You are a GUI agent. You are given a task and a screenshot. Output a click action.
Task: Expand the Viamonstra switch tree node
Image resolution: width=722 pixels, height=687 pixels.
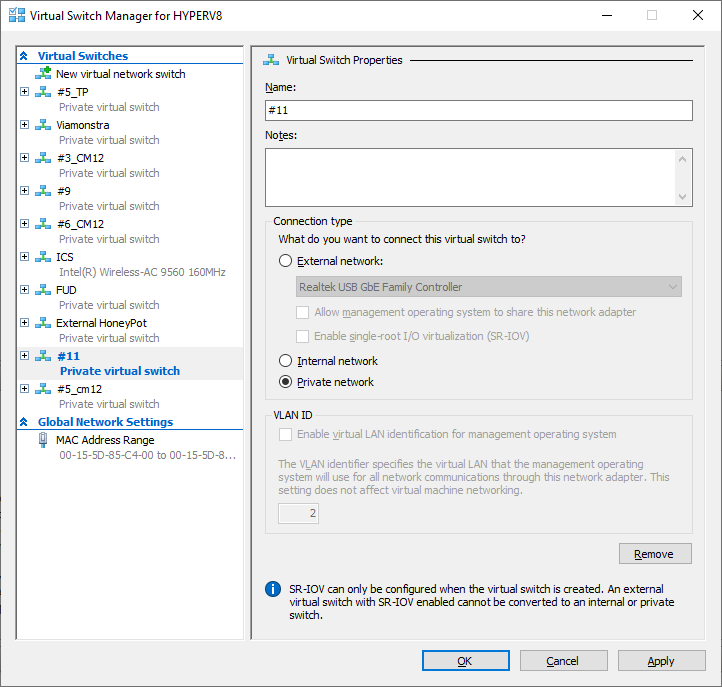coord(25,125)
